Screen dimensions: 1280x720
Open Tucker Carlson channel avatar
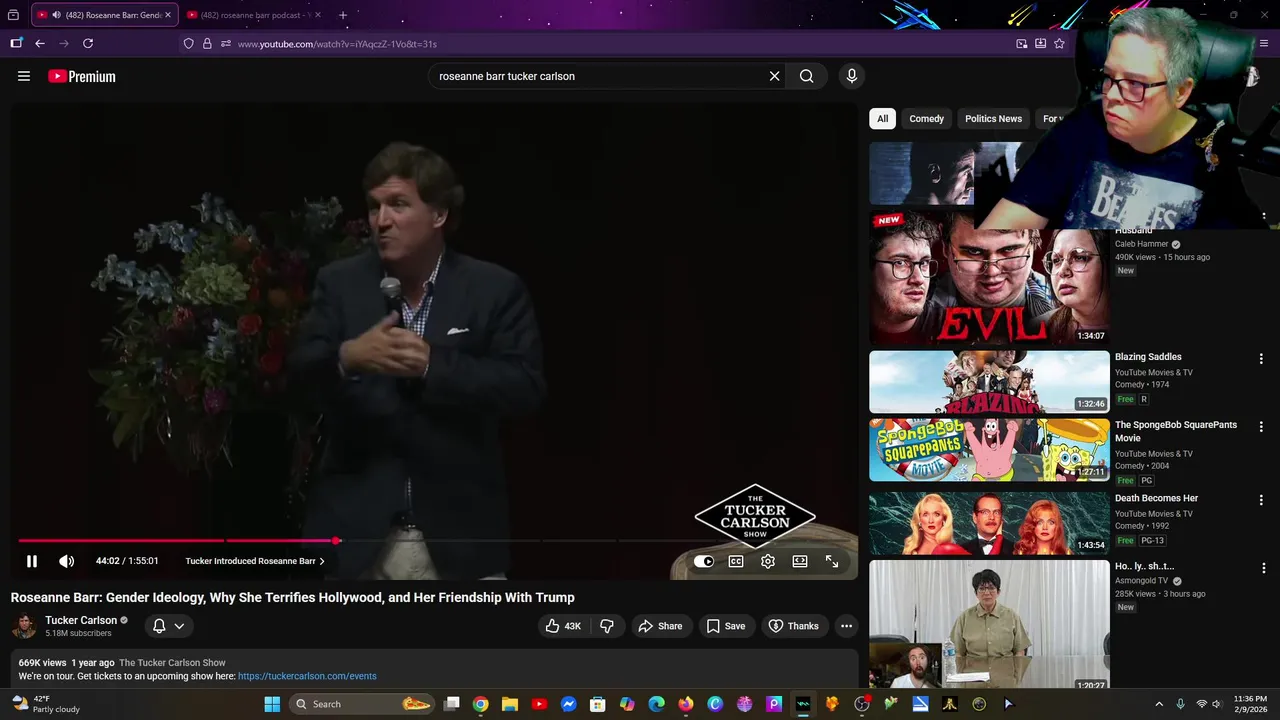pos(24,626)
